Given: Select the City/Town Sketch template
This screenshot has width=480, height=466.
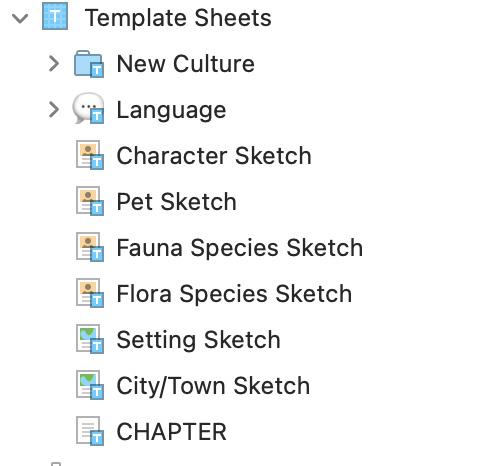Looking at the screenshot, I should [213, 386].
